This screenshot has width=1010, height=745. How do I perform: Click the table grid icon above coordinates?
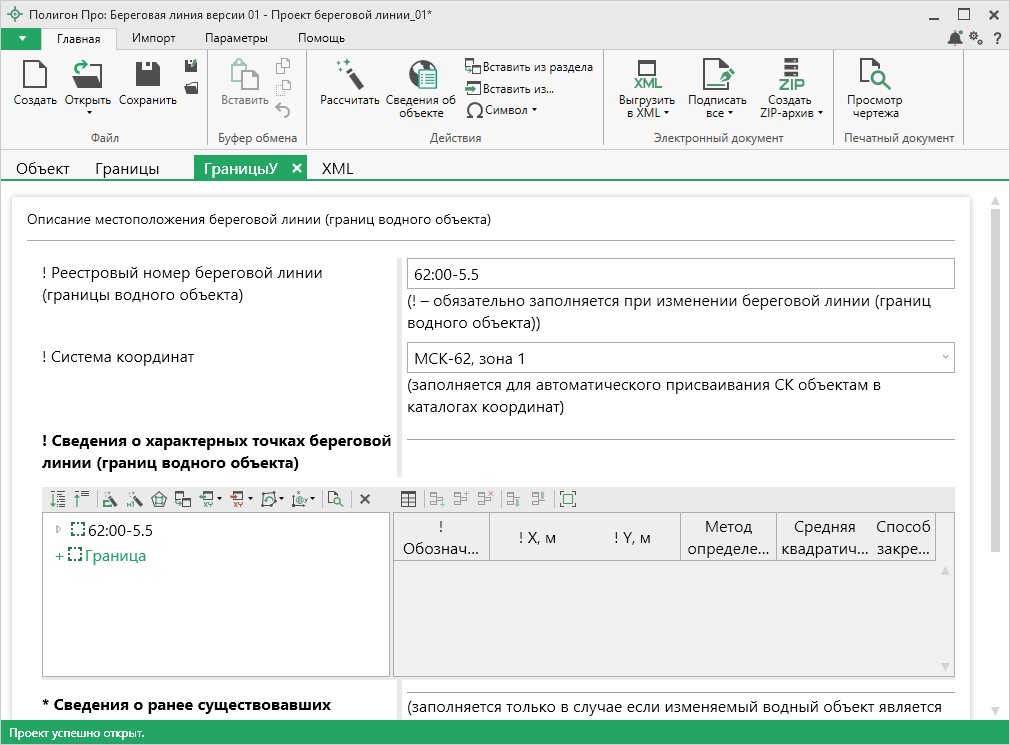click(409, 499)
